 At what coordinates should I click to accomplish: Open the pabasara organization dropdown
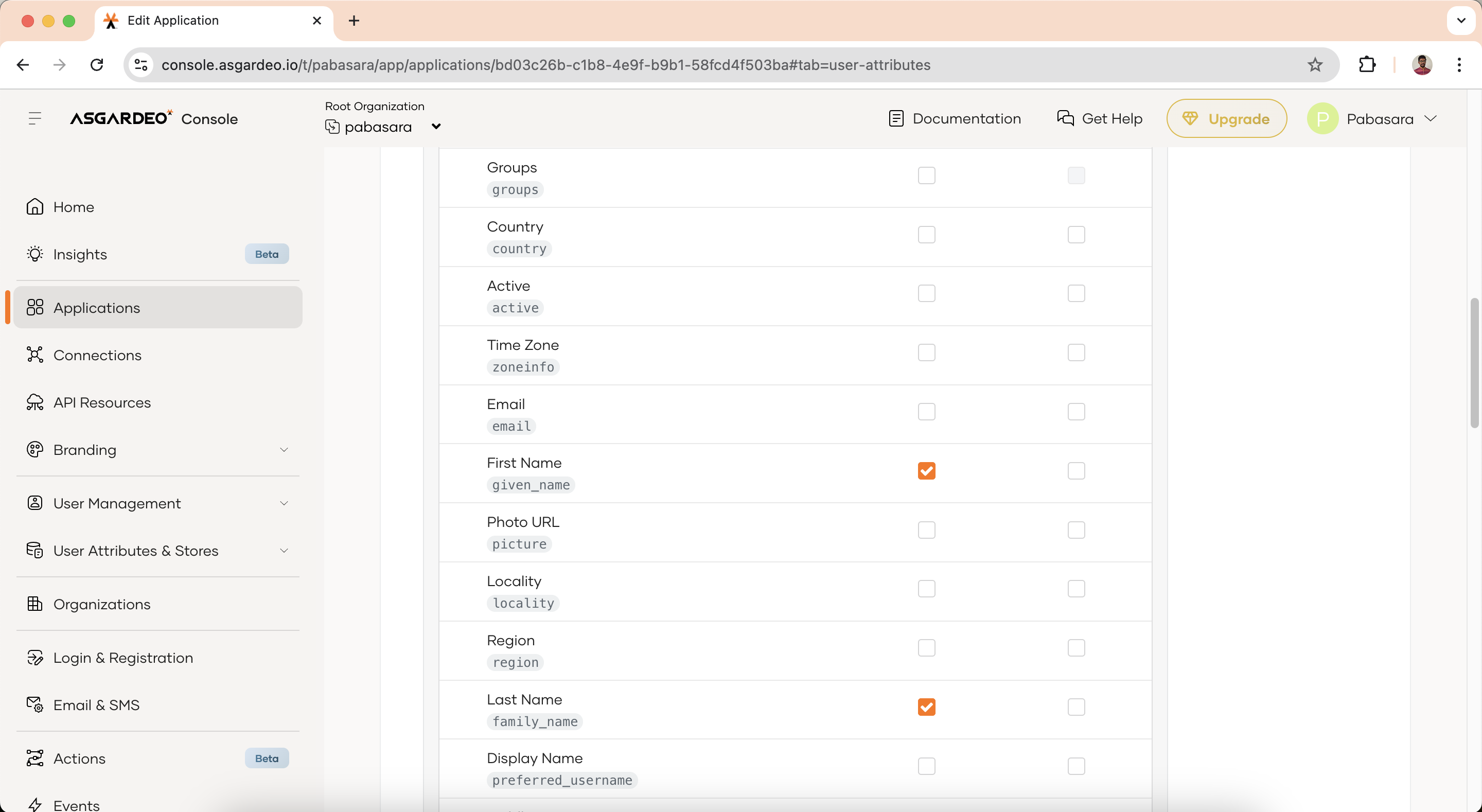coord(435,127)
